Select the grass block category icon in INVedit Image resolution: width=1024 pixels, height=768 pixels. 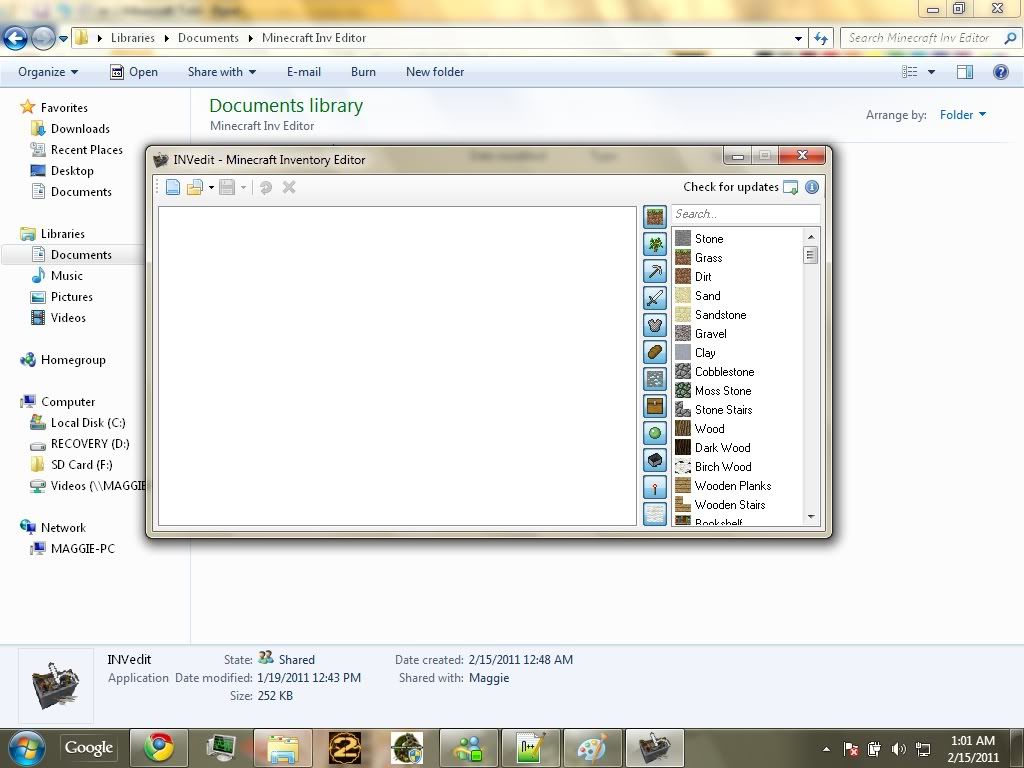655,216
